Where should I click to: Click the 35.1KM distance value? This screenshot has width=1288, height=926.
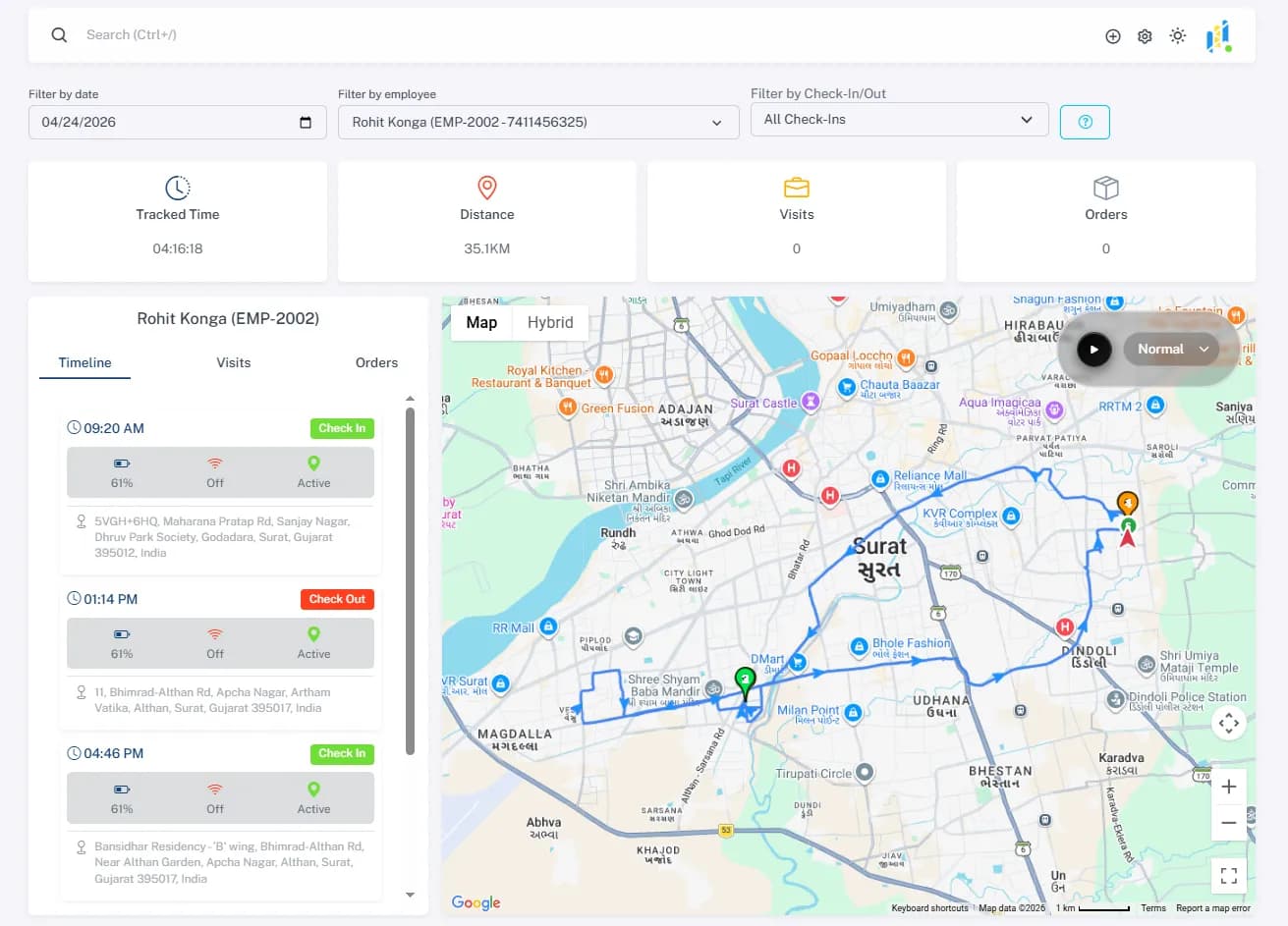(486, 249)
